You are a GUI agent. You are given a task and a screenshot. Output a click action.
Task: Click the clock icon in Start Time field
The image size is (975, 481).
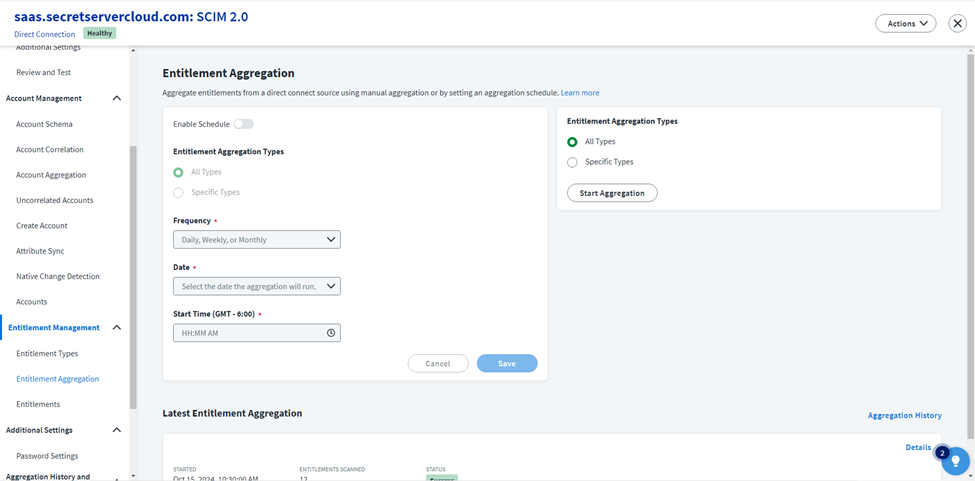click(331, 333)
